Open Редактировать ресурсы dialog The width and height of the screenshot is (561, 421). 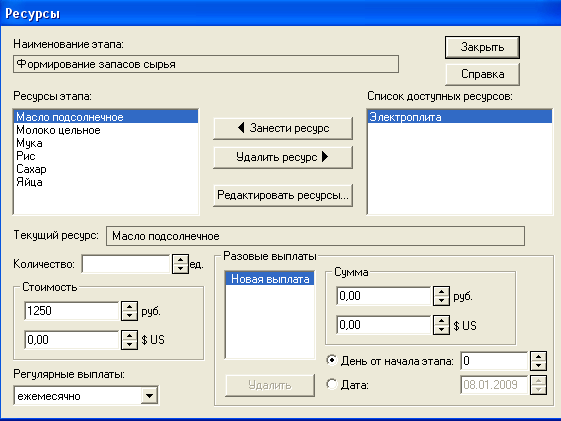pos(283,195)
